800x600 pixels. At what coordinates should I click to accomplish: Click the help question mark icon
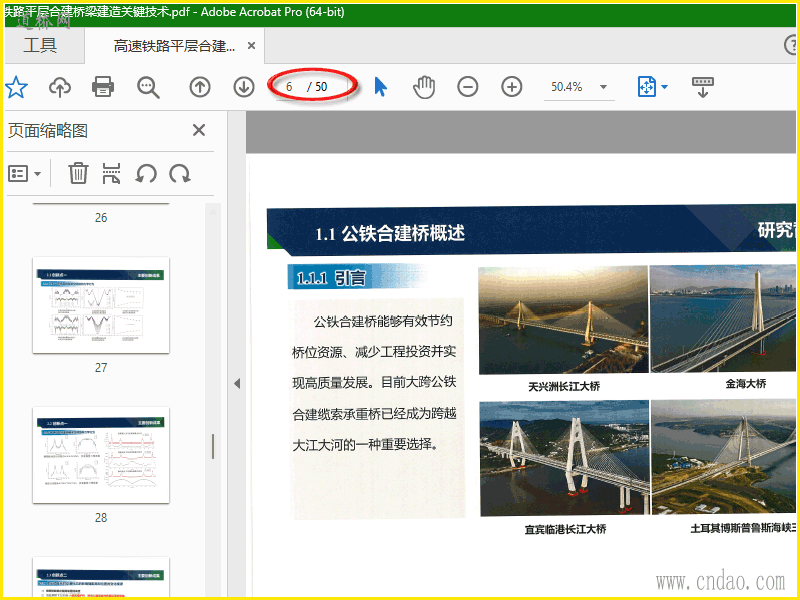[x=791, y=45]
